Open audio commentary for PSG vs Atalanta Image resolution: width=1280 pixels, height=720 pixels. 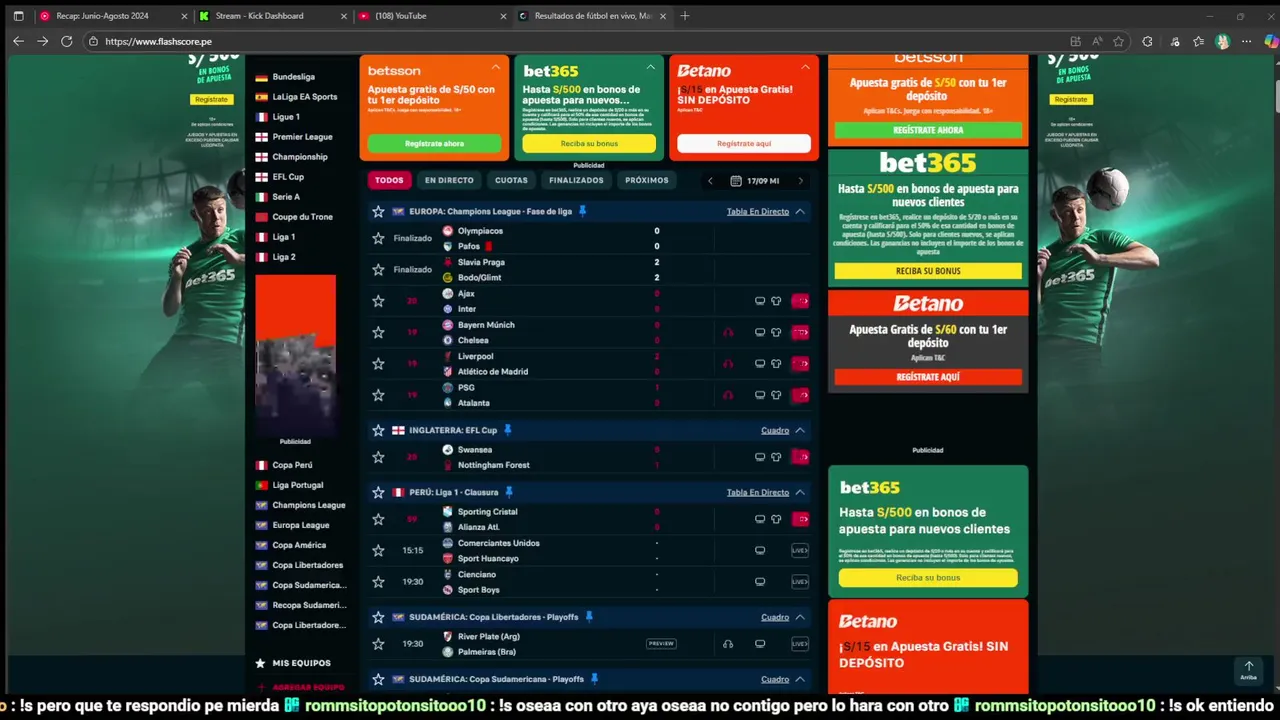click(x=728, y=395)
